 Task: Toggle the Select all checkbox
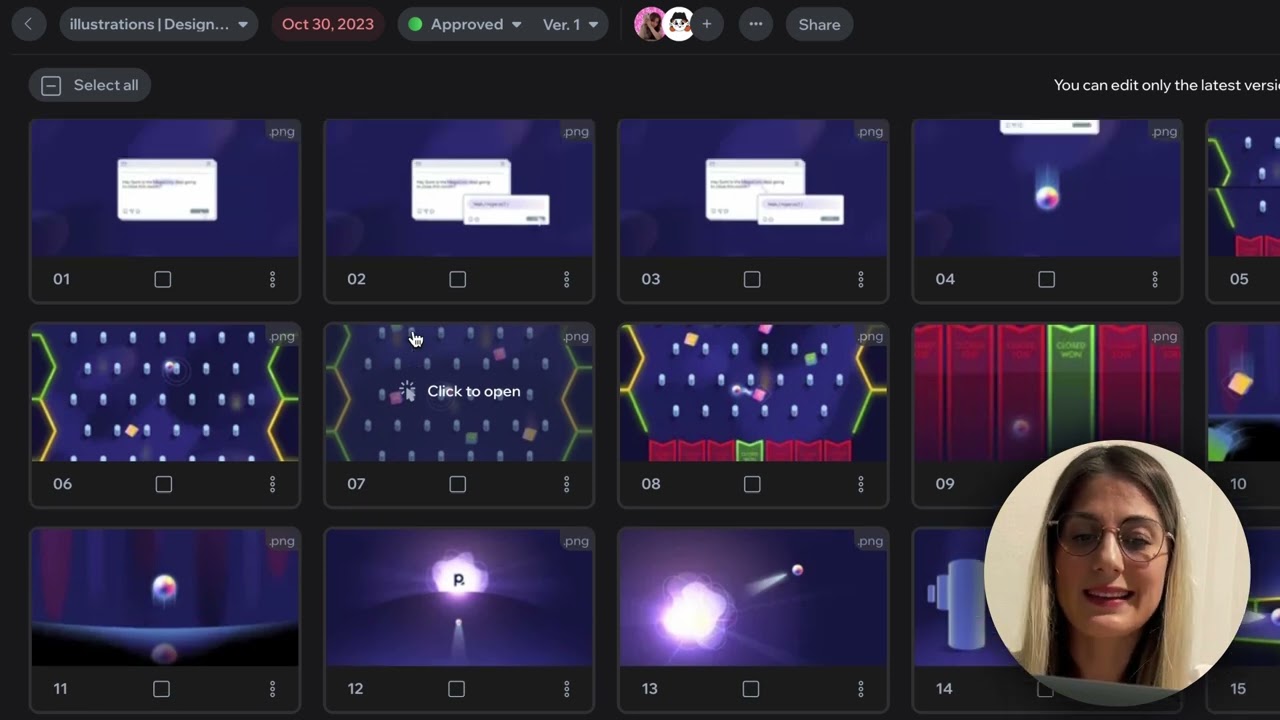[51, 85]
